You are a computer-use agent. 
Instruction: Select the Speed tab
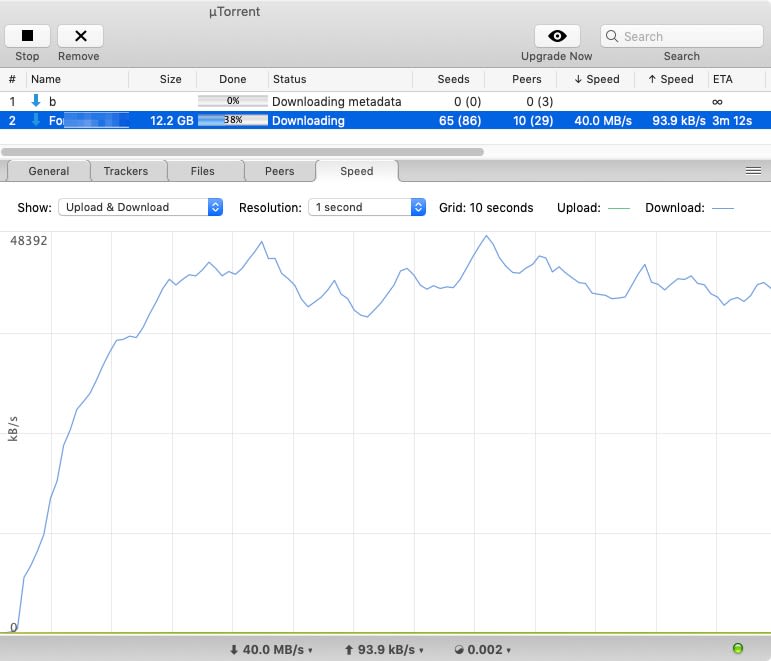356,171
